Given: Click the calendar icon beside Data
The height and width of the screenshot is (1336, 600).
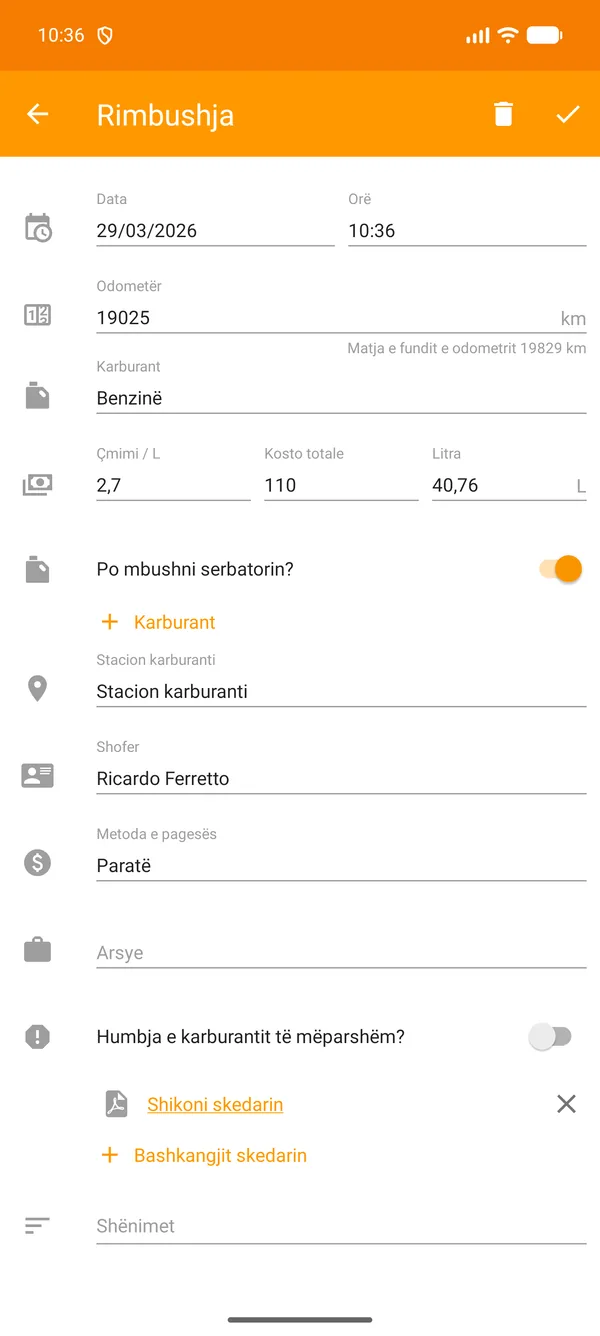Looking at the screenshot, I should click(37, 228).
